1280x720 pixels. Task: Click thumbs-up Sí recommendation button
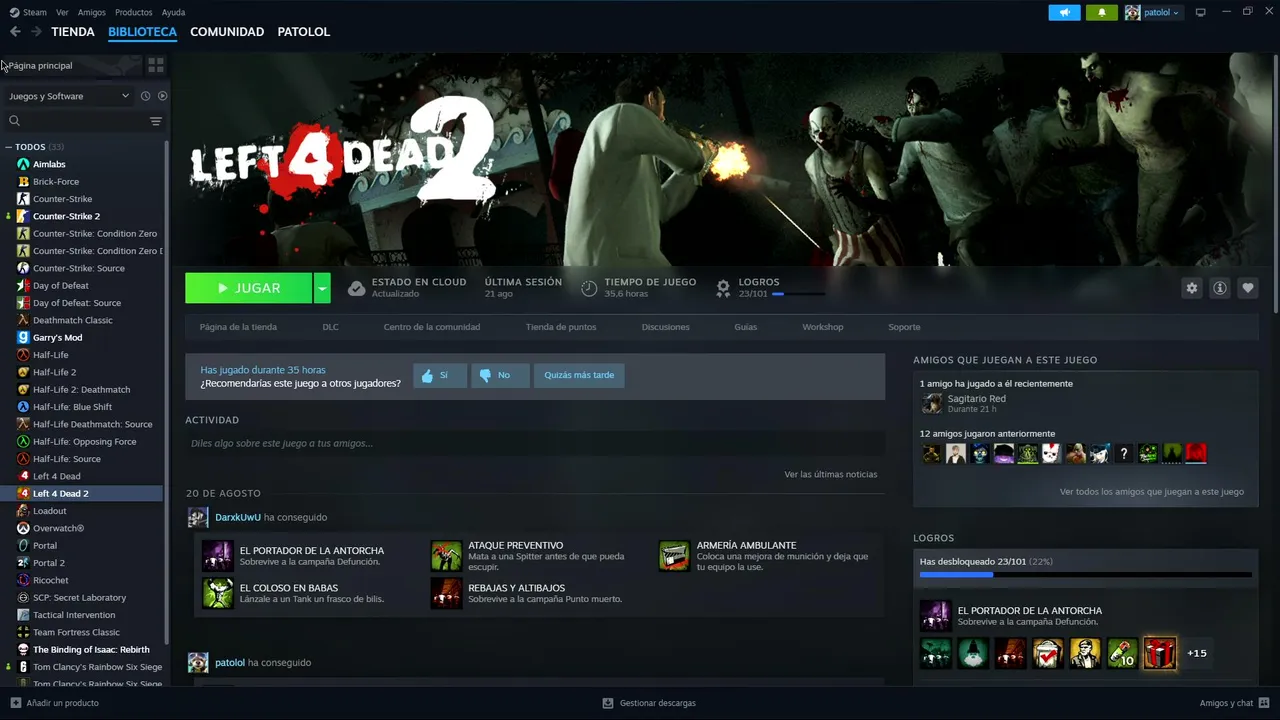(439, 375)
